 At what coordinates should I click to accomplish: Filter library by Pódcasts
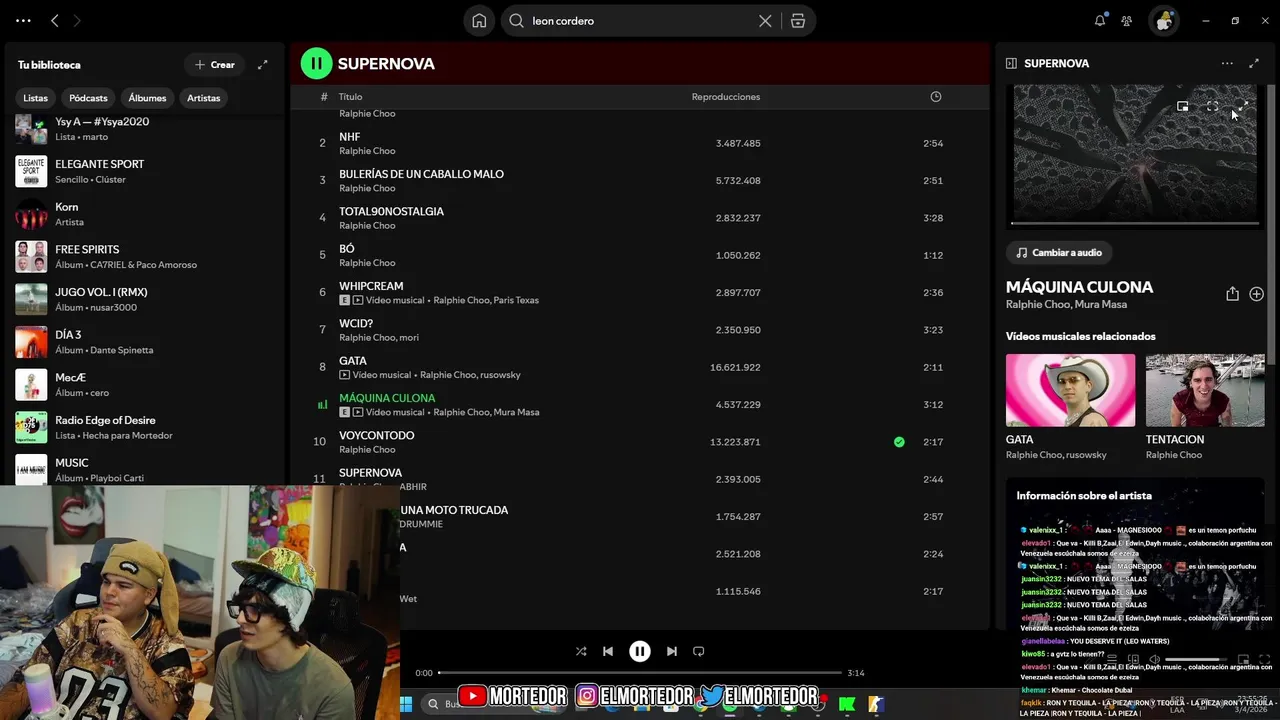pyautogui.click(x=88, y=98)
